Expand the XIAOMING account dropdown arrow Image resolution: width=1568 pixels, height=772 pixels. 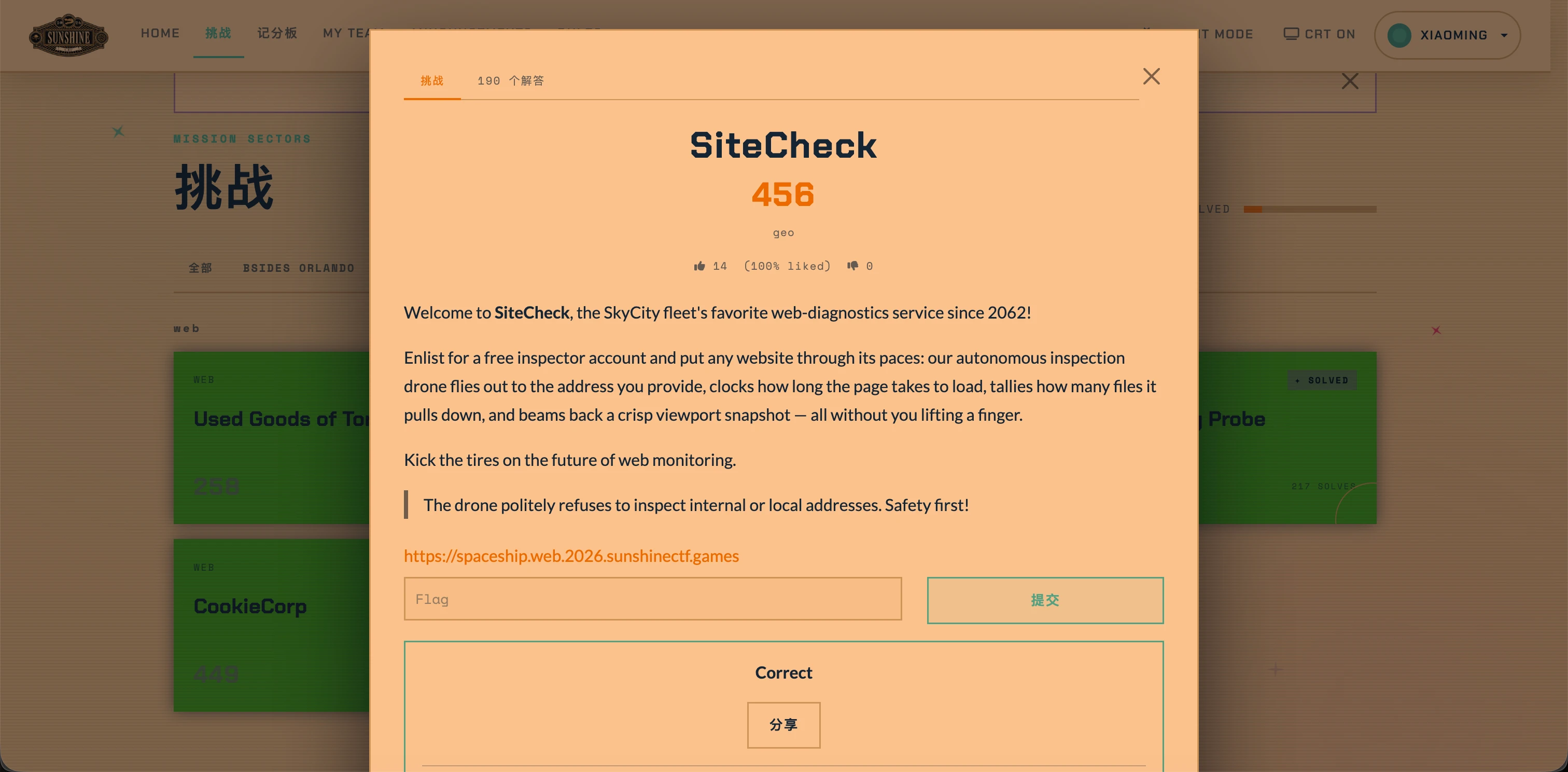click(x=1504, y=35)
